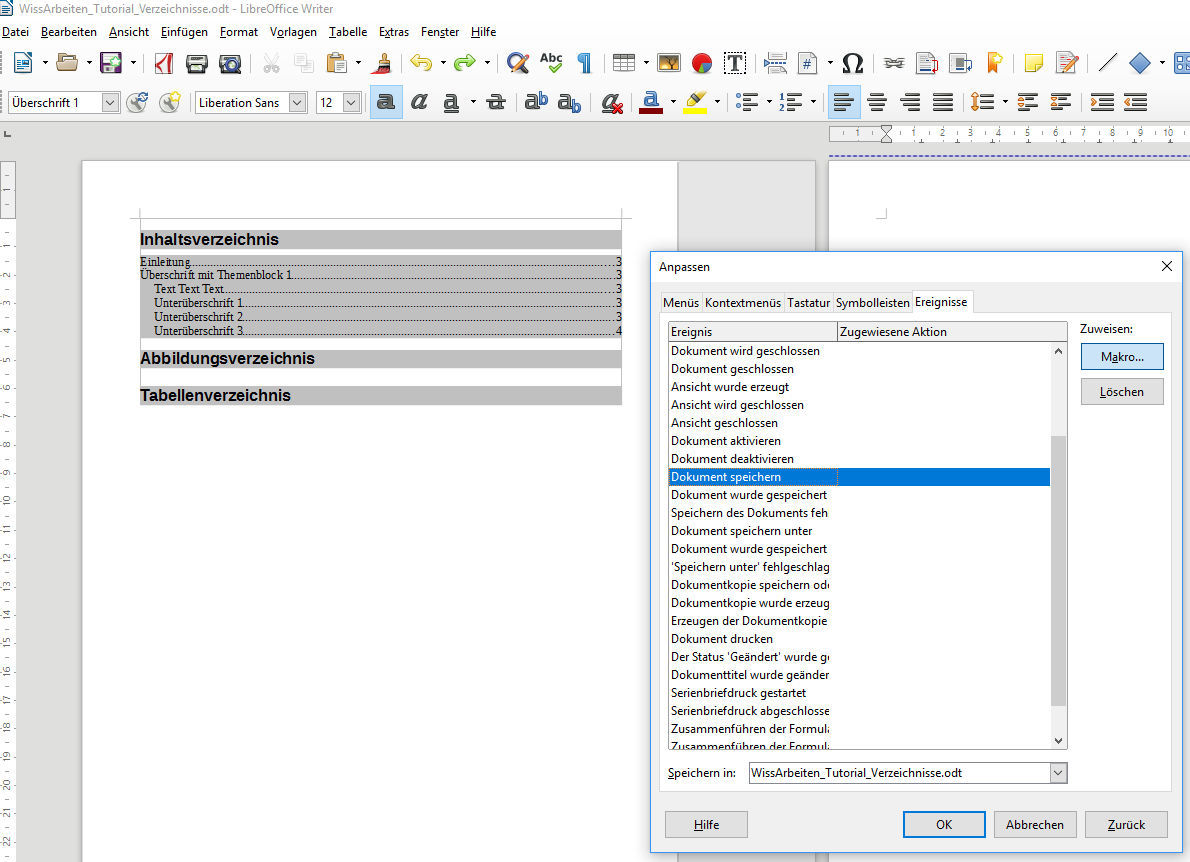Insert a field with the # icon

pyautogui.click(x=808, y=63)
